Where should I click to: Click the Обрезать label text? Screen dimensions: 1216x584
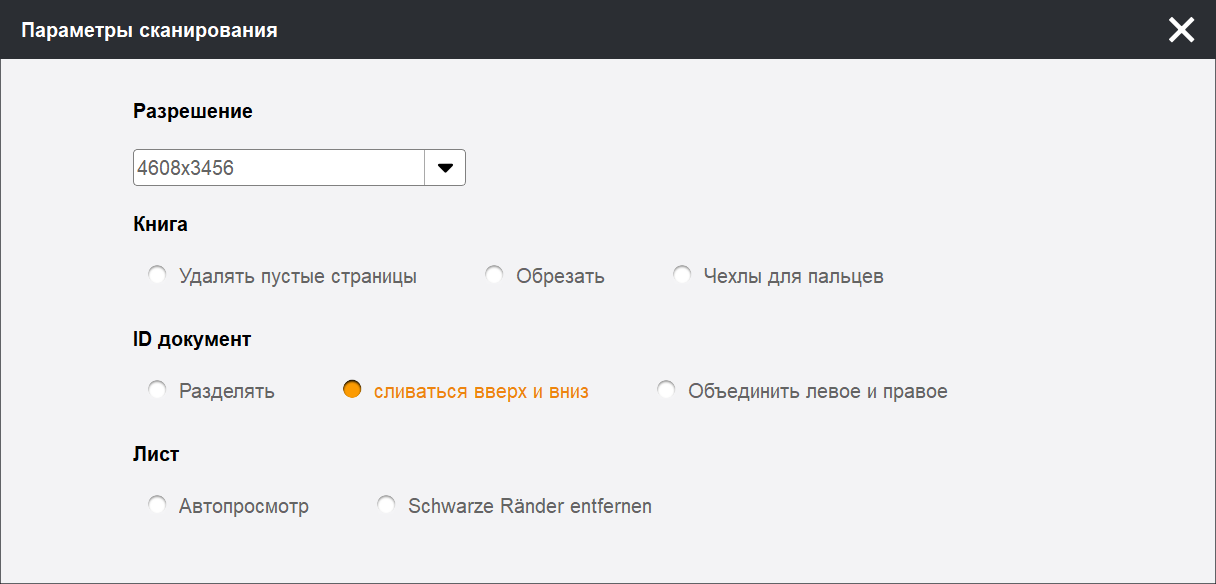point(560,277)
